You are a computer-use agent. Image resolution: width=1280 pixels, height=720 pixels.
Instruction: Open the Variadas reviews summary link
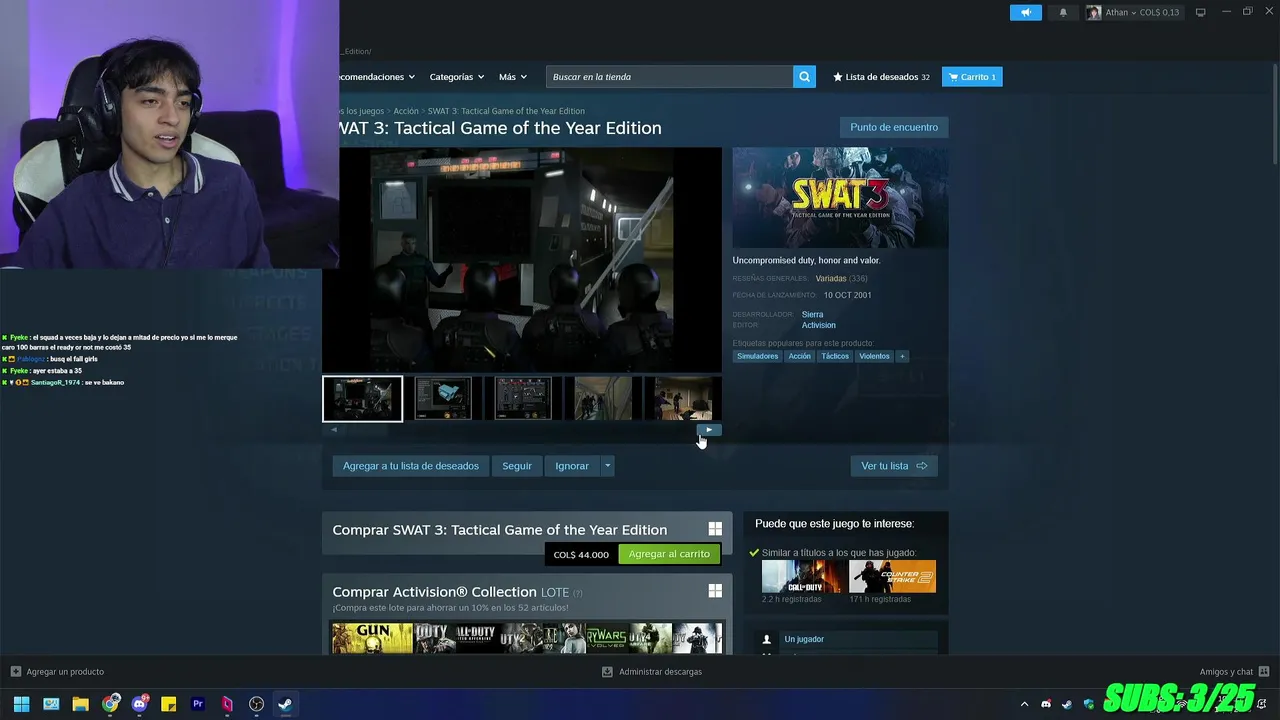(x=830, y=279)
